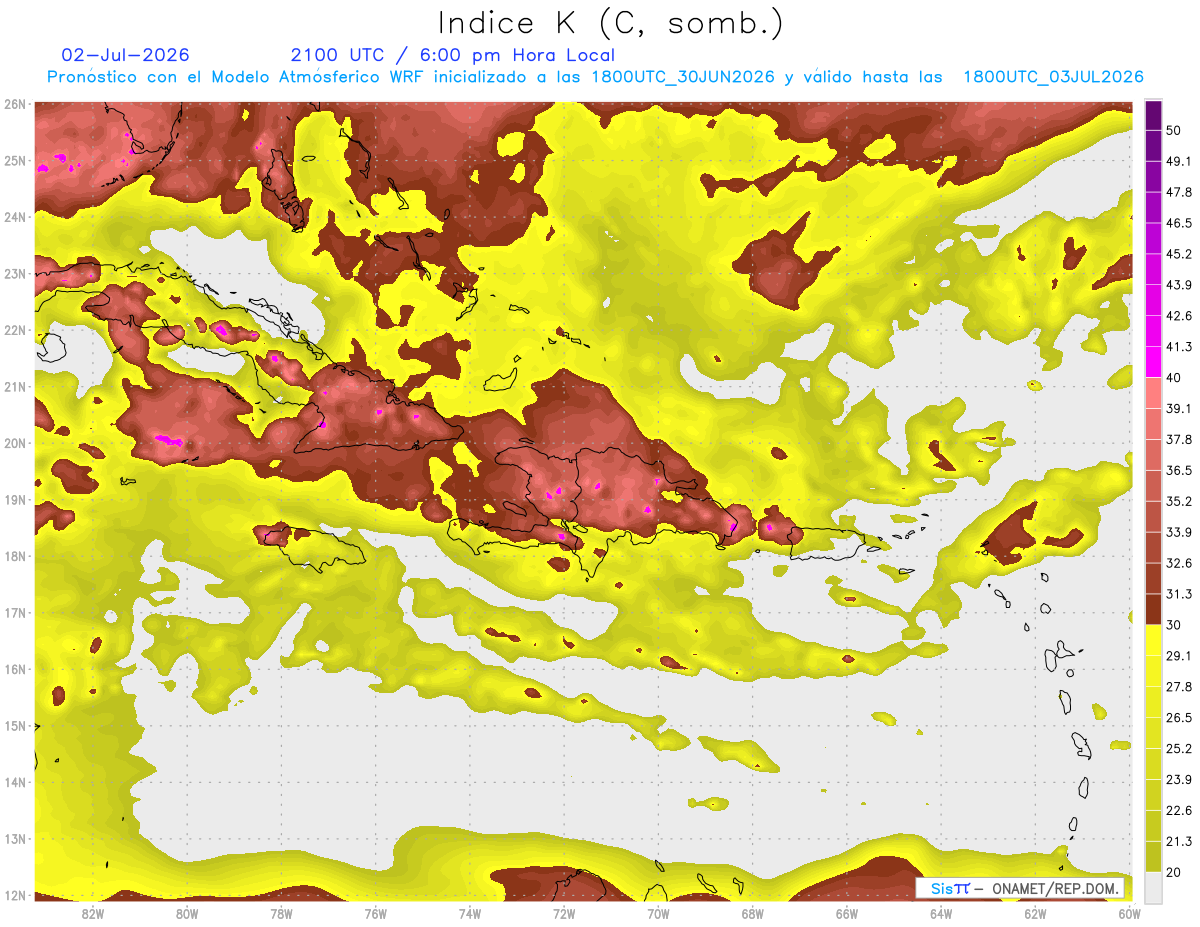Click the colorbar value '32.6'

click(1179, 563)
